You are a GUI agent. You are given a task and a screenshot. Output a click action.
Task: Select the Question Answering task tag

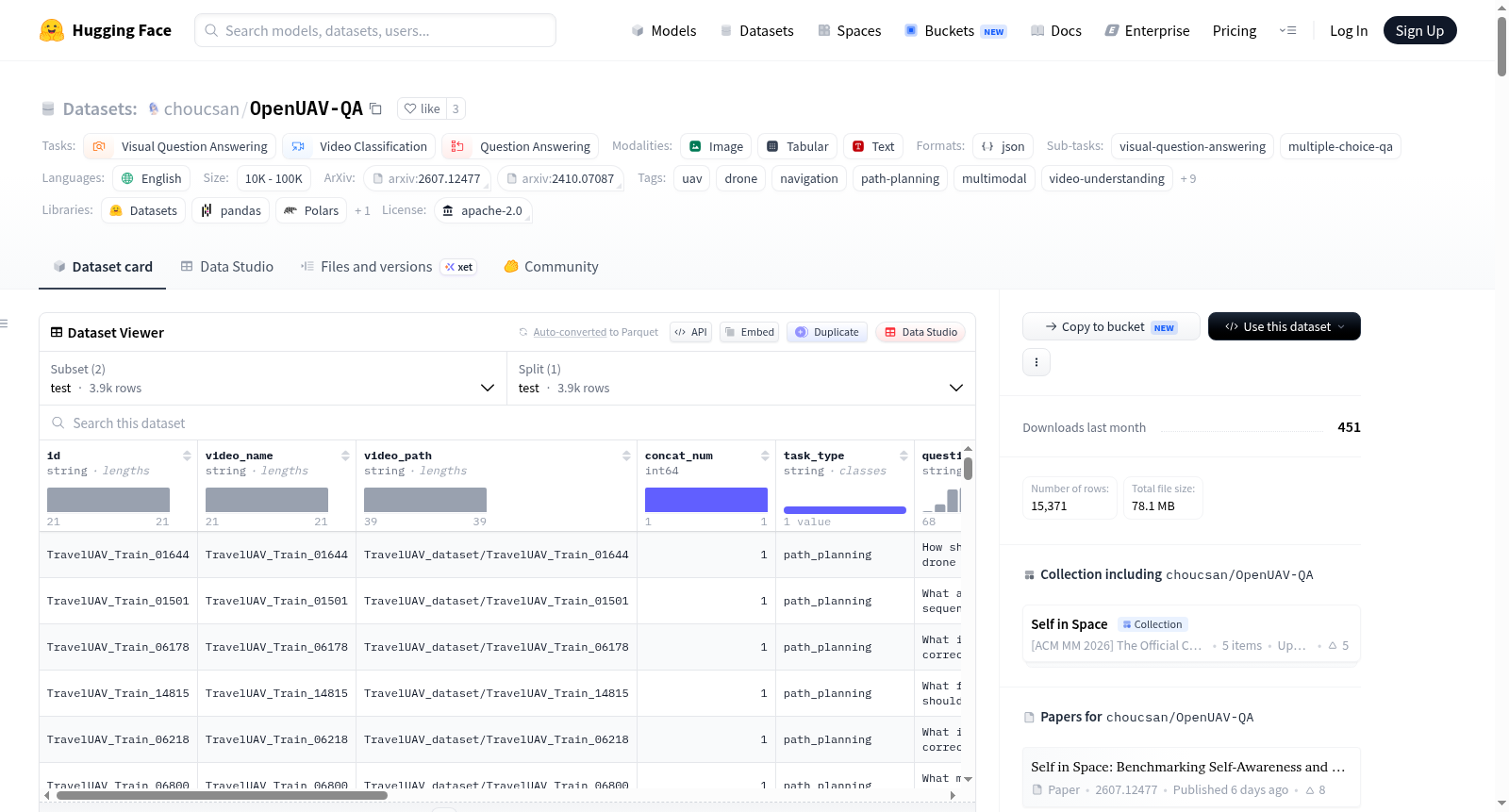tap(520, 146)
